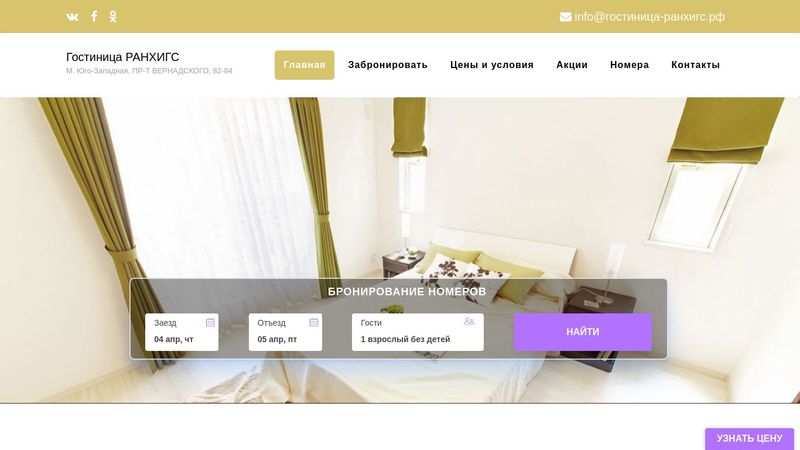Image resolution: width=800 pixels, height=450 pixels.
Task: Open the Facebook page icon
Action: coord(94,16)
